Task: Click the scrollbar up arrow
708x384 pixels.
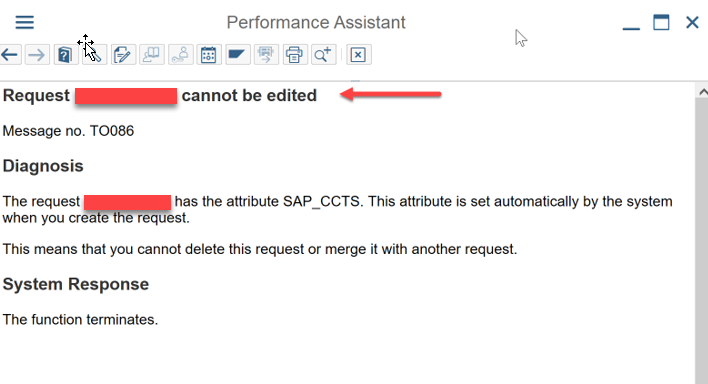Action: [x=702, y=92]
